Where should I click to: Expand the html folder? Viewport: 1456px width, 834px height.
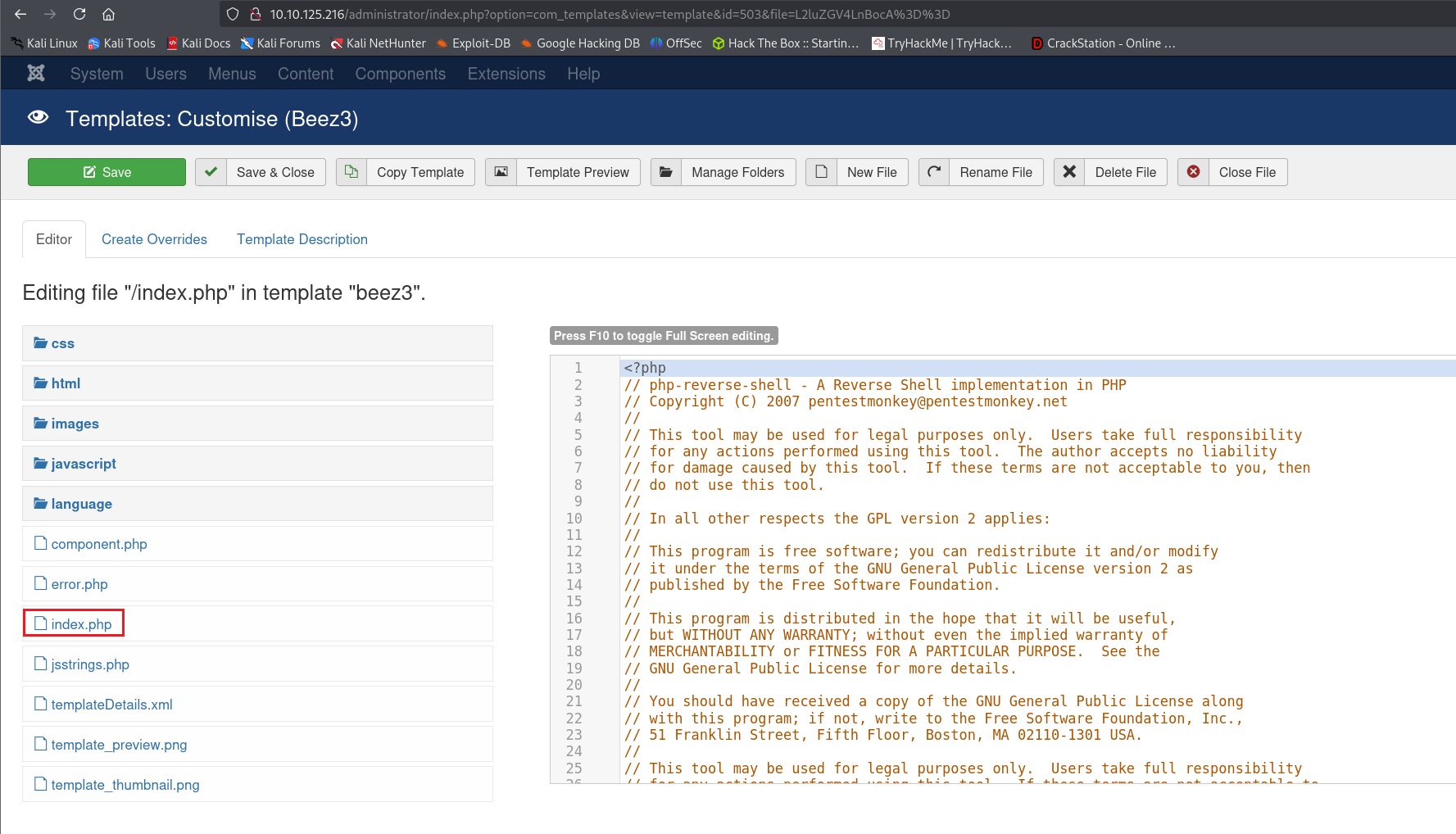click(257, 383)
